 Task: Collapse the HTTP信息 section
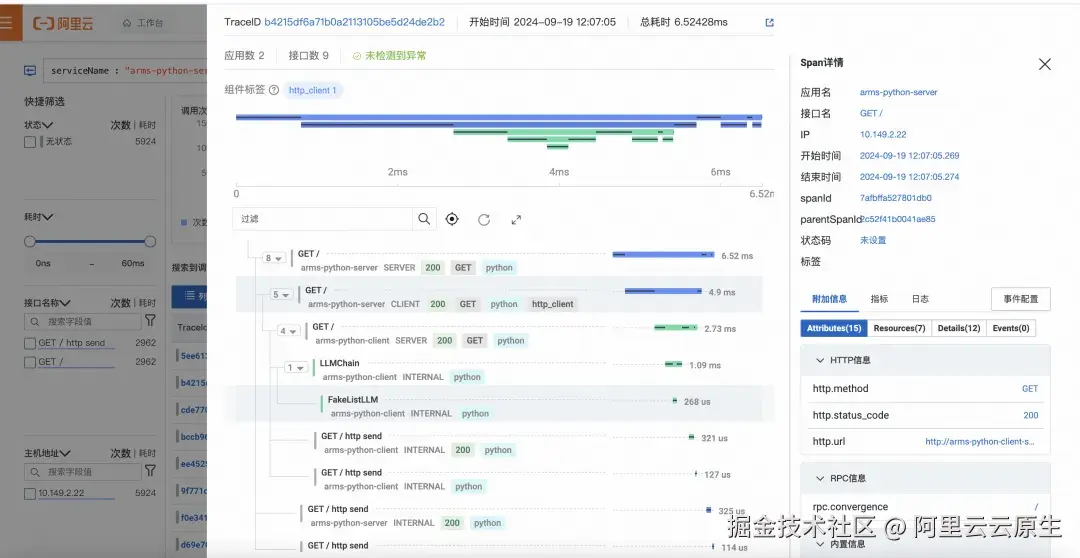(x=820, y=360)
